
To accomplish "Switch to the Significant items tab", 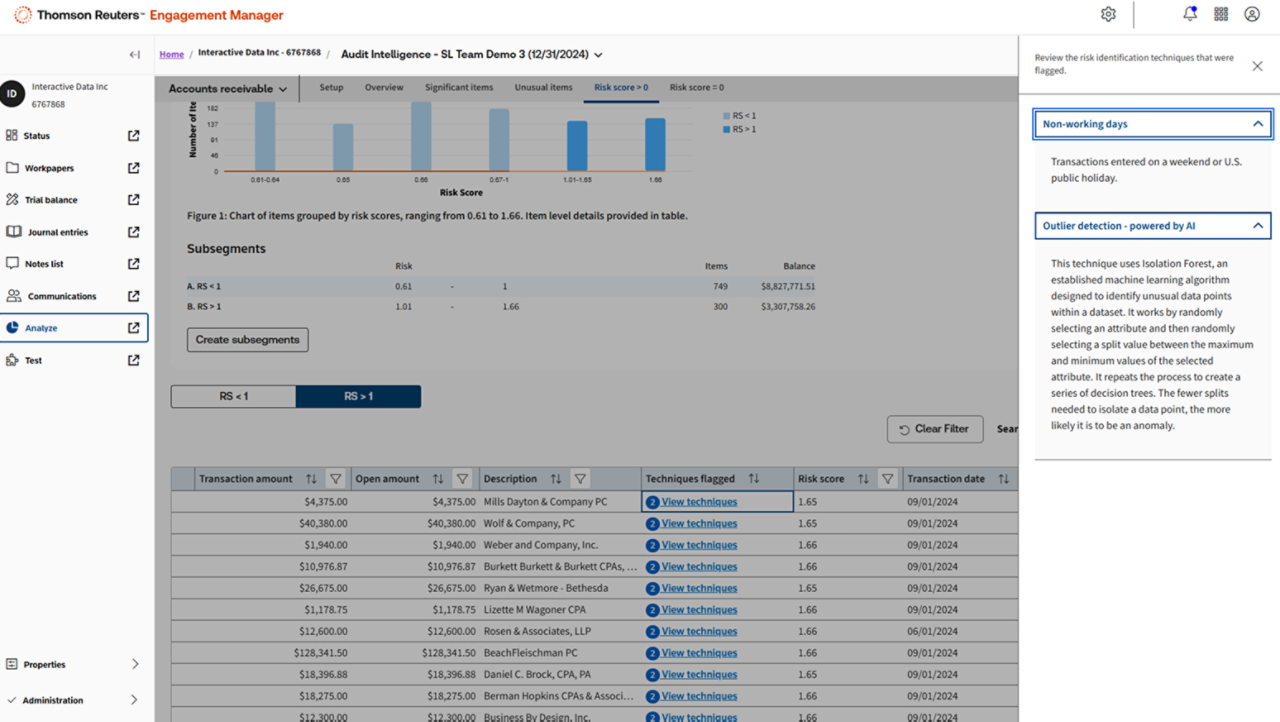I will click(459, 88).
